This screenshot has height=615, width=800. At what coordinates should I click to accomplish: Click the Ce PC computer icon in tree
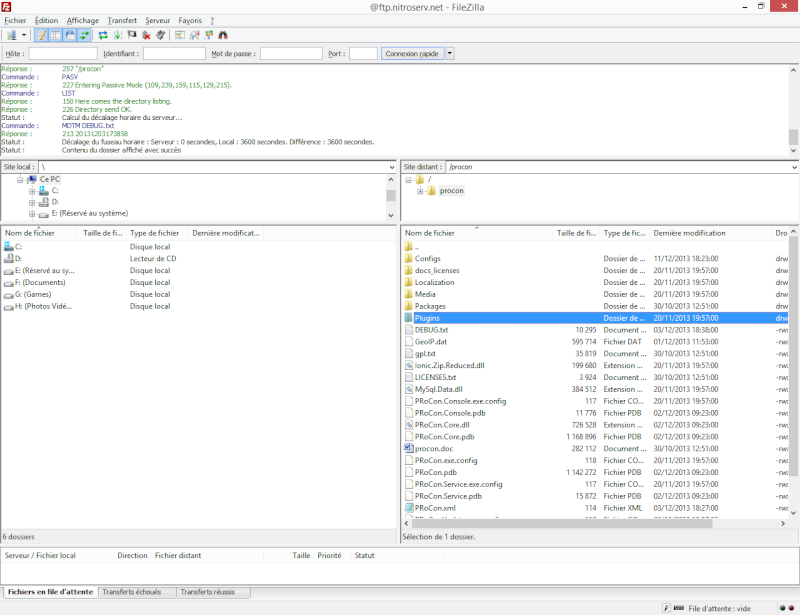coord(33,179)
